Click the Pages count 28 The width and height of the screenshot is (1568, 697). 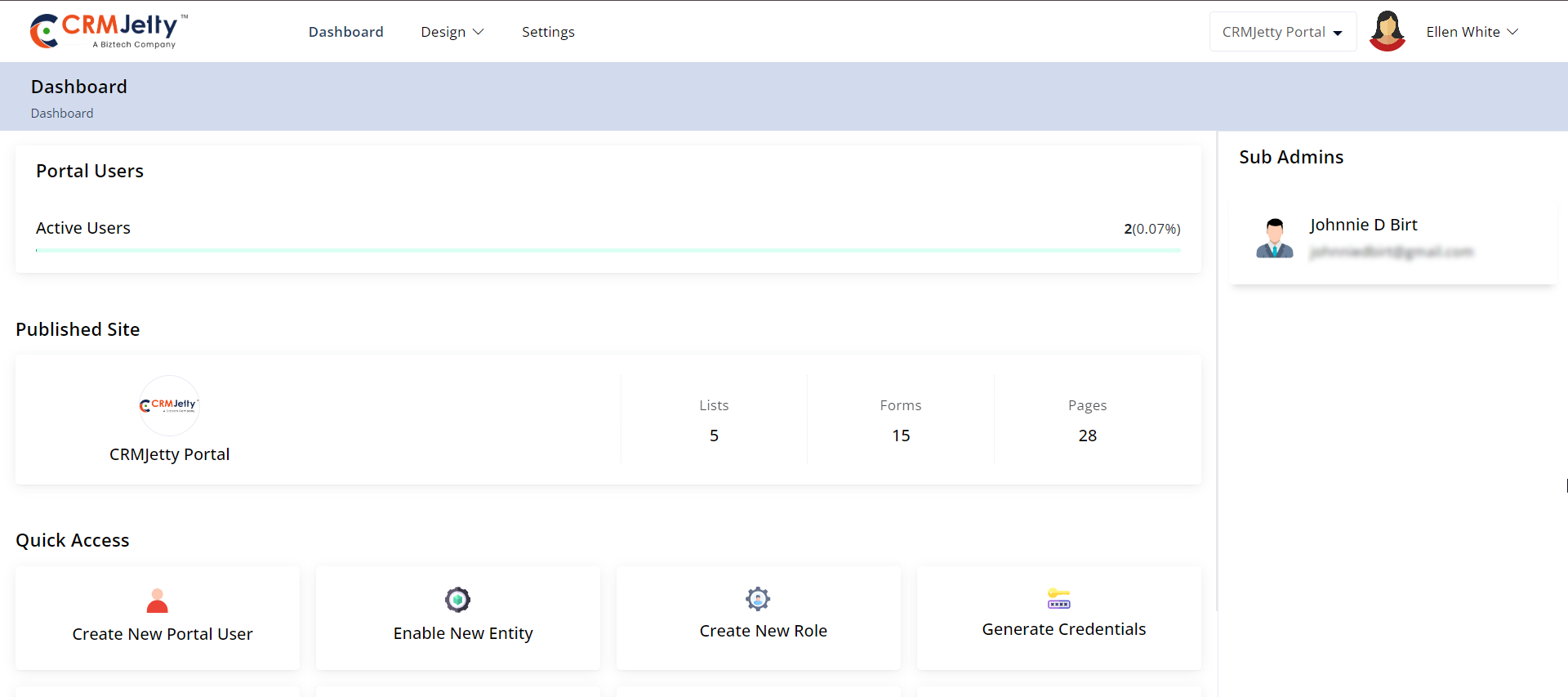pyautogui.click(x=1087, y=436)
